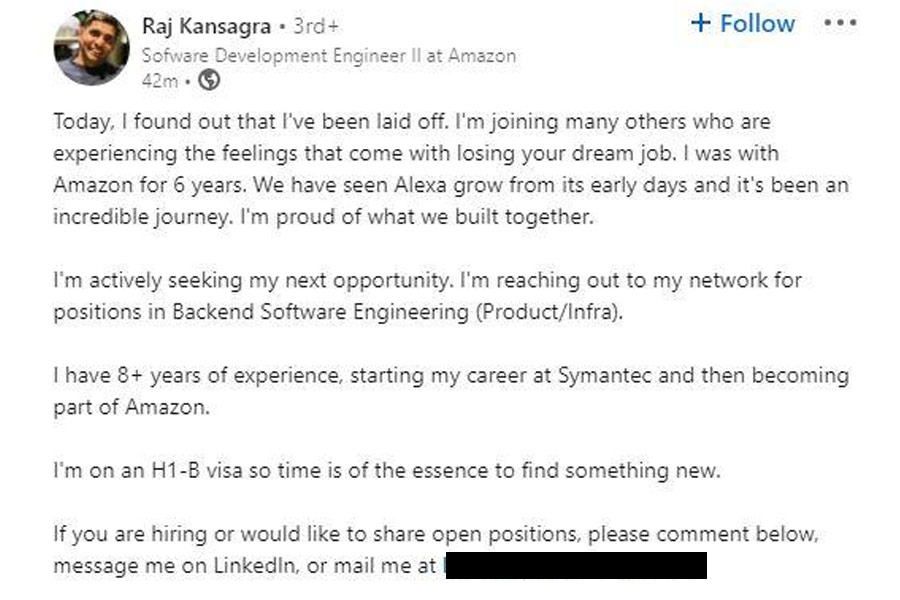Screen dimensions: 900x600
Task: Open Raj Kansagra's profile photo
Action: [x=91, y=48]
